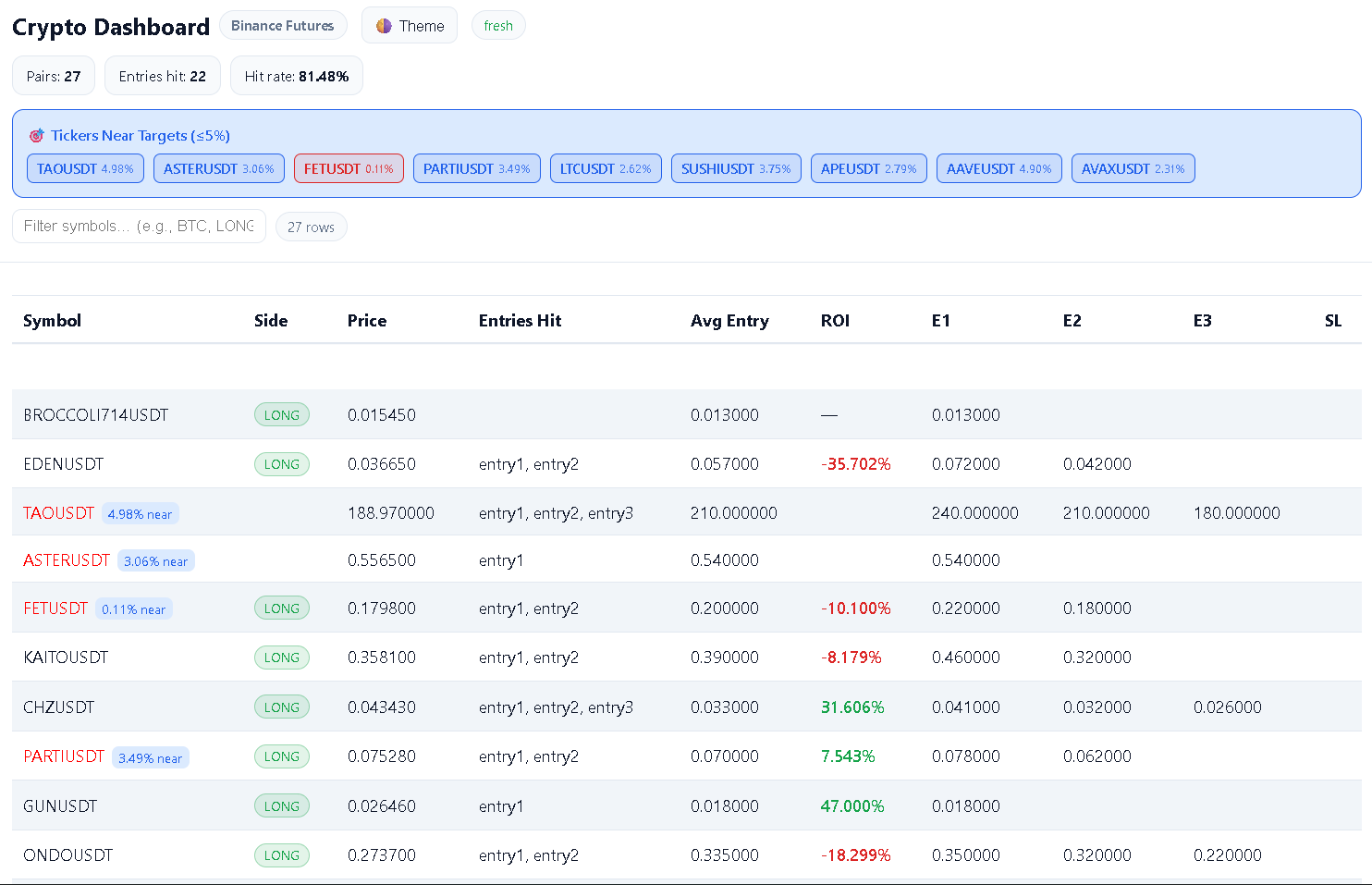The image size is (1372, 885).
Task: Toggle the LONG badge on the FETUSDT row
Action: (x=282, y=608)
